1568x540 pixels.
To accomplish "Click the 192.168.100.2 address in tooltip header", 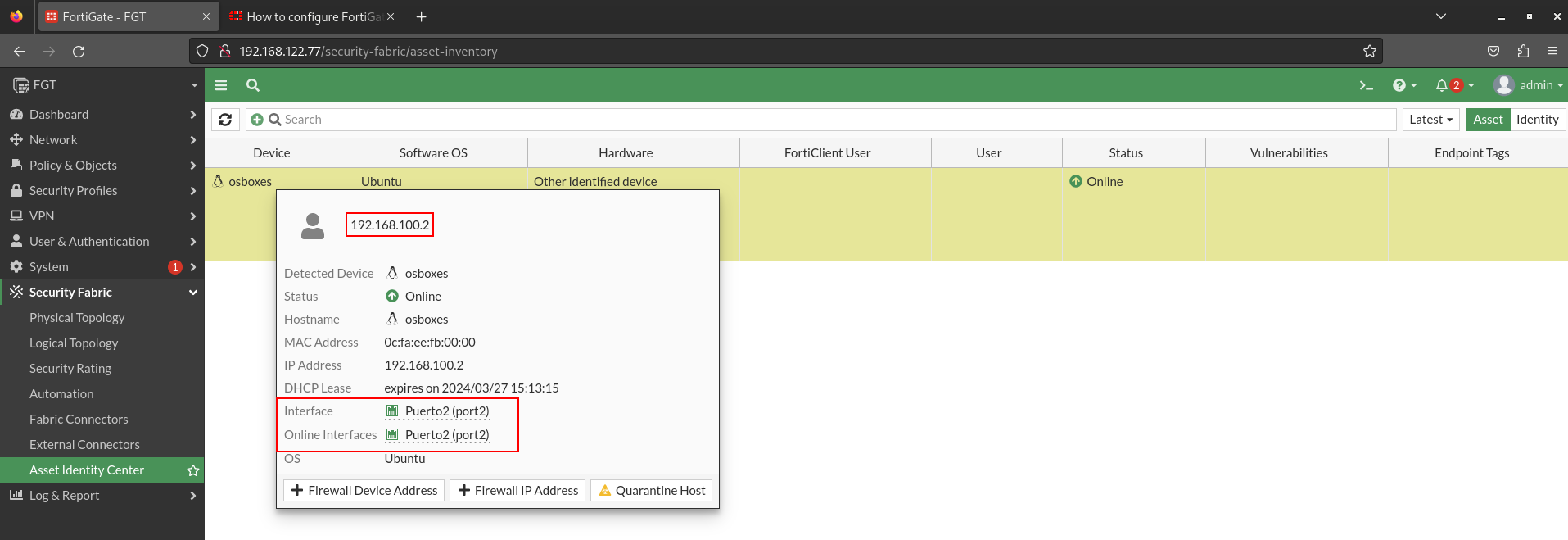I will 390,225.
